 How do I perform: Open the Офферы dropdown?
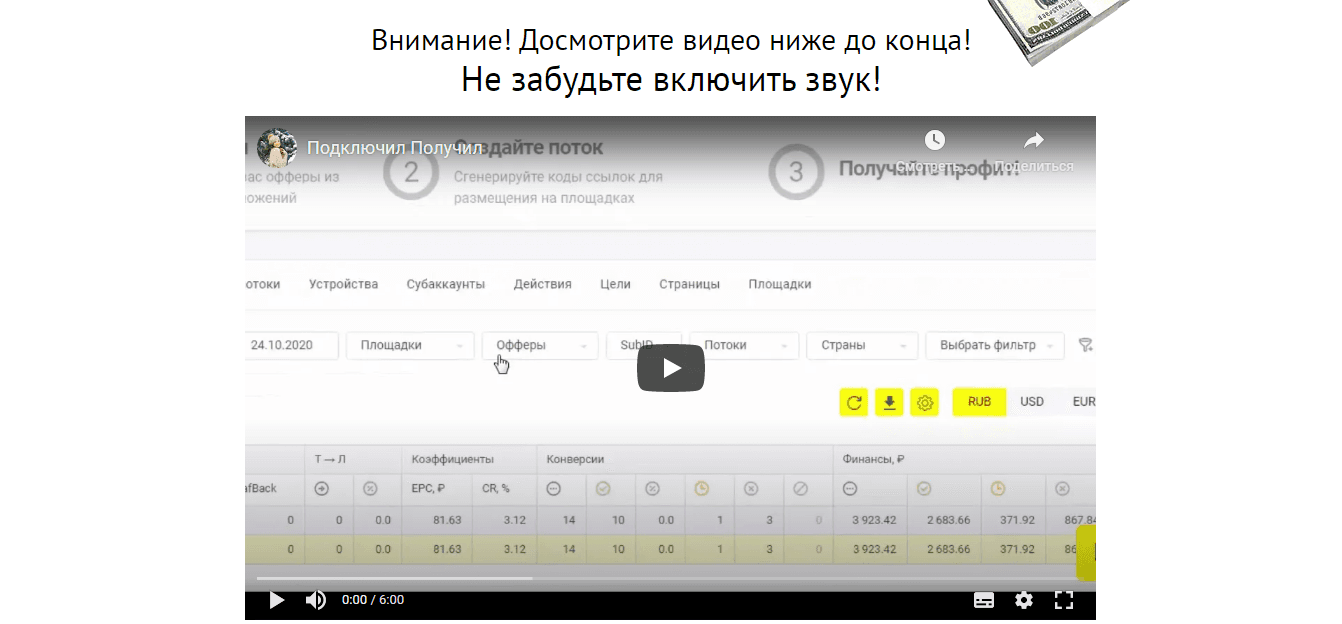(x=539, y=344)
